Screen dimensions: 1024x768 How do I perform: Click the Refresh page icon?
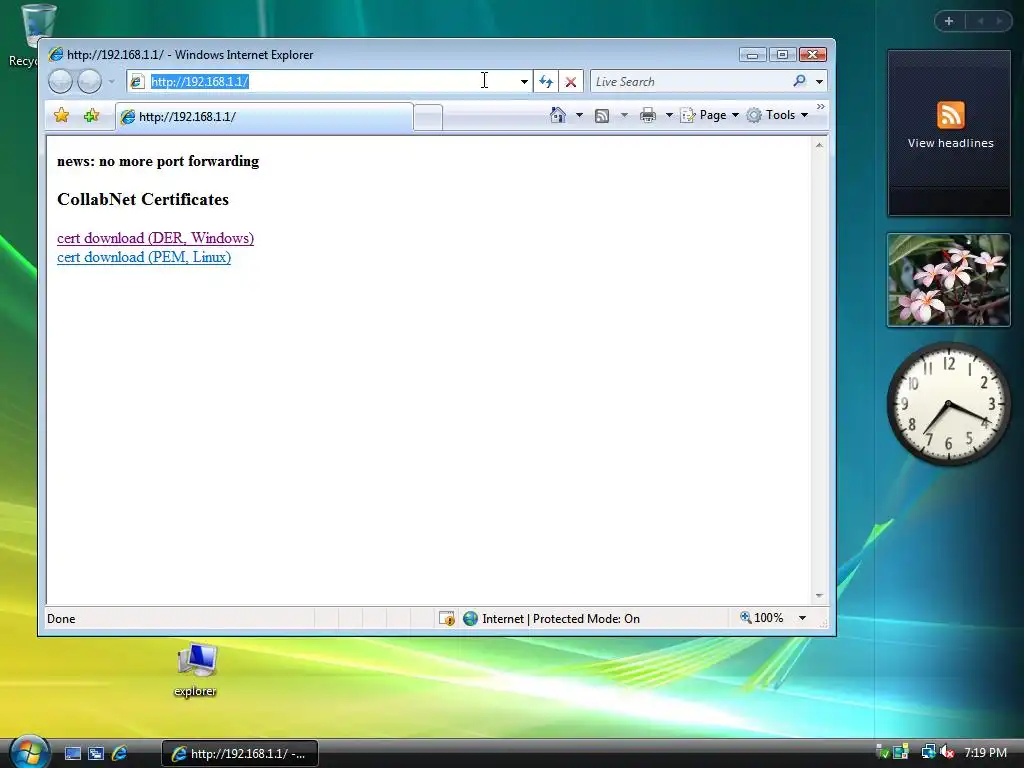(546, 82)
